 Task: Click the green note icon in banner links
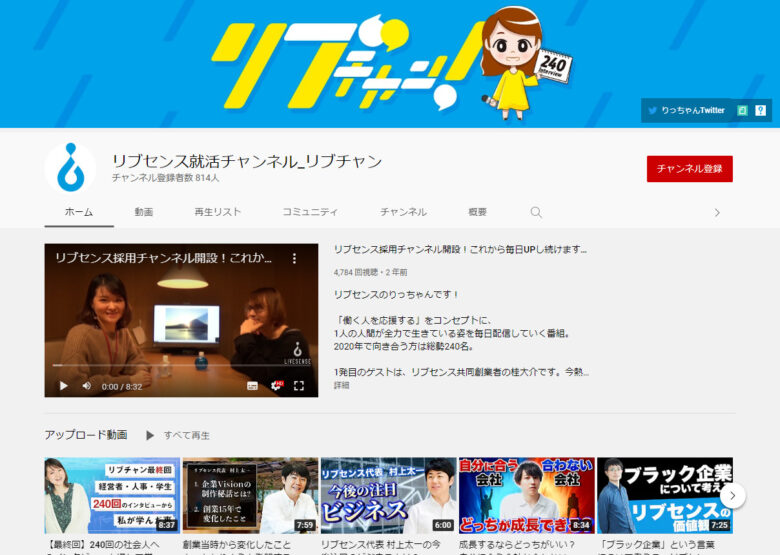(742, 110)
